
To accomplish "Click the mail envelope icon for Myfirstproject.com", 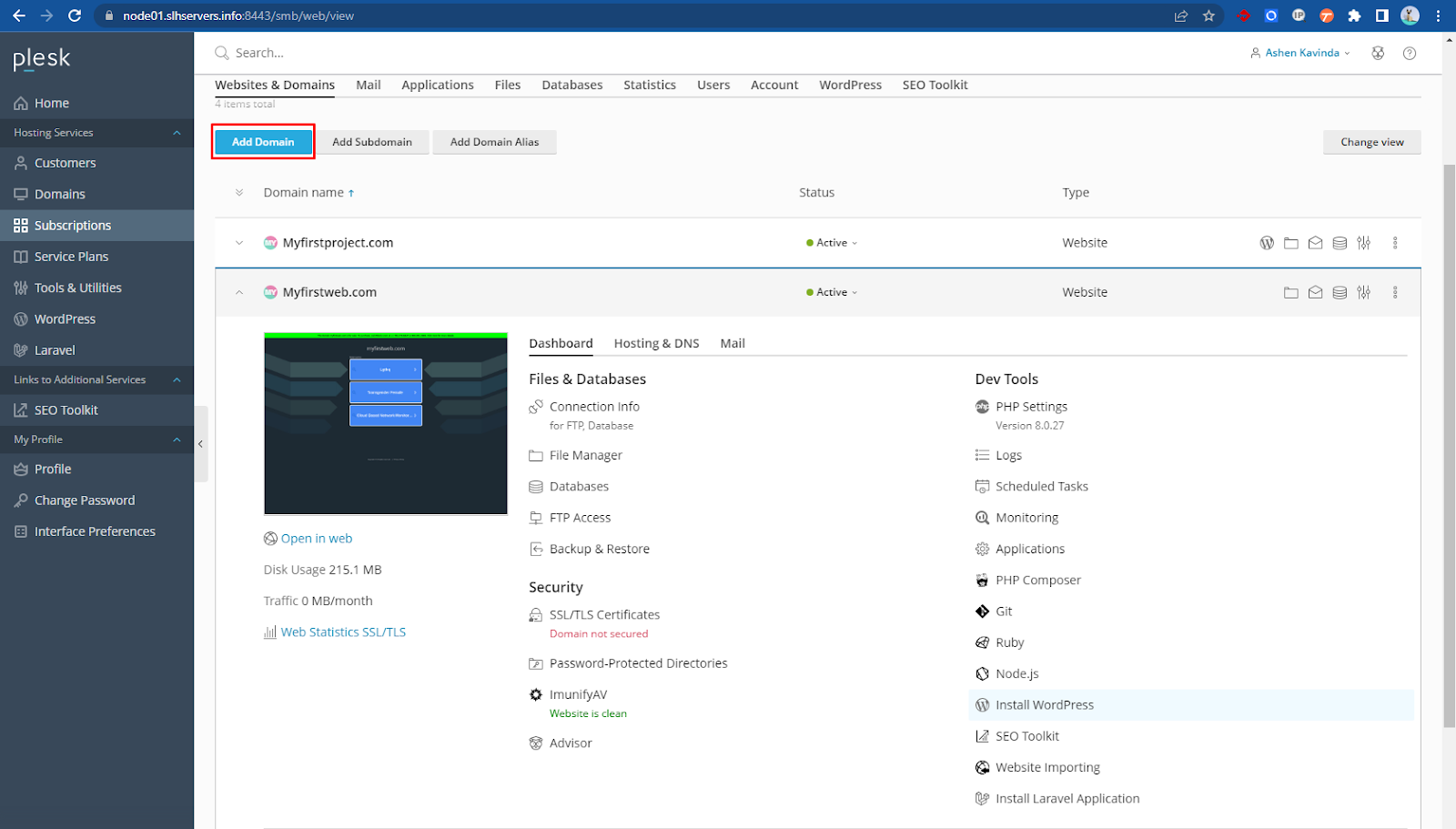I will coord(1315,243).
